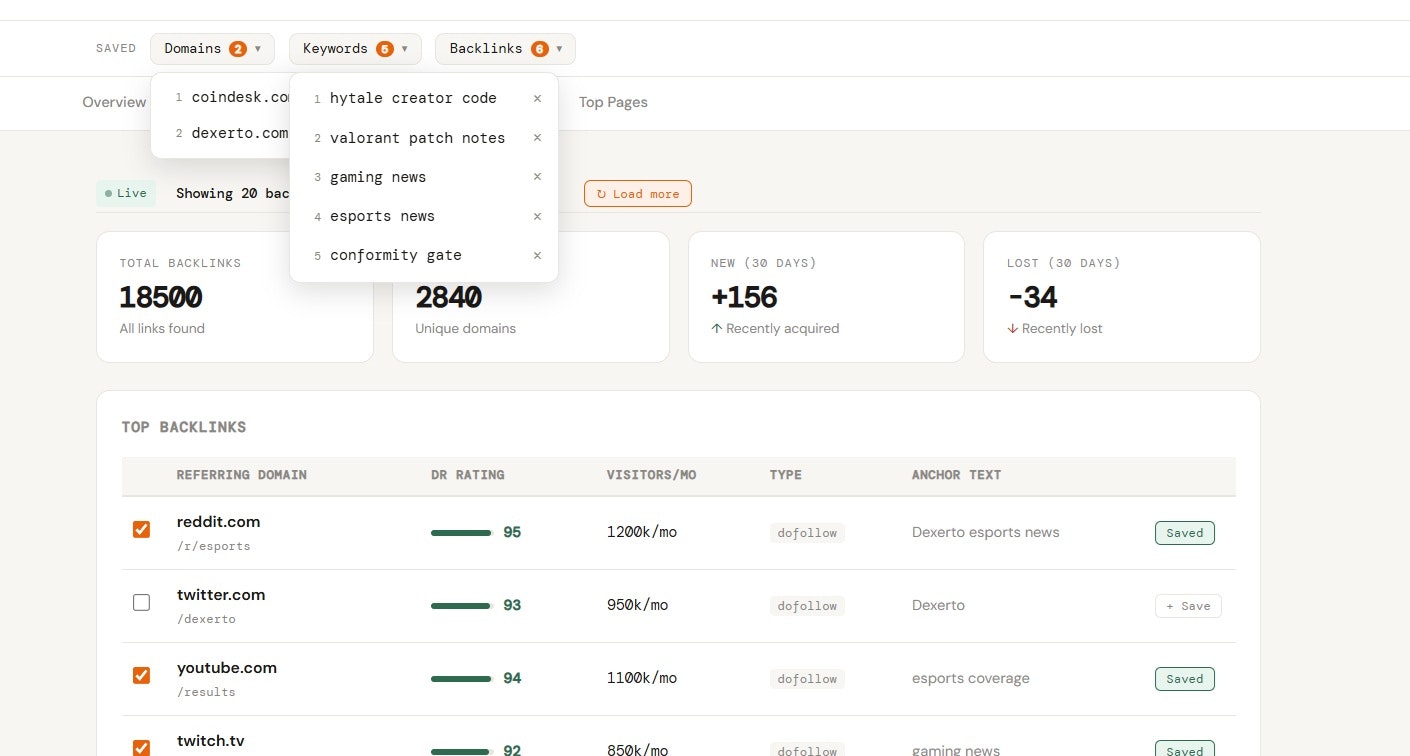Switch to the Overview tab
The height and width of the screenshot is (756, 1410).
114,102
